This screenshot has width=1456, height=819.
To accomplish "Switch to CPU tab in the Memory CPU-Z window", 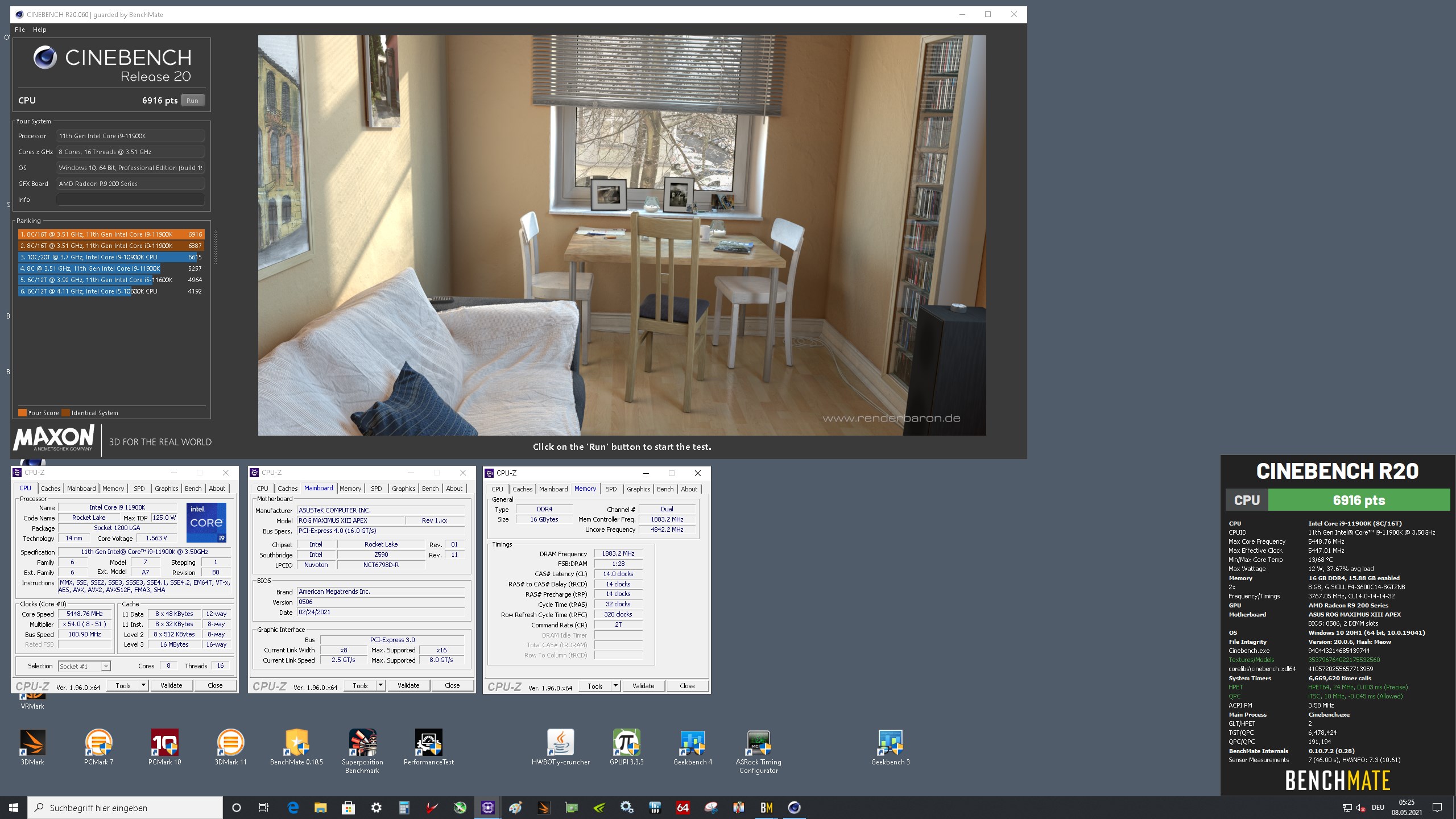I will pyautogui.click(x=498, y=489).
